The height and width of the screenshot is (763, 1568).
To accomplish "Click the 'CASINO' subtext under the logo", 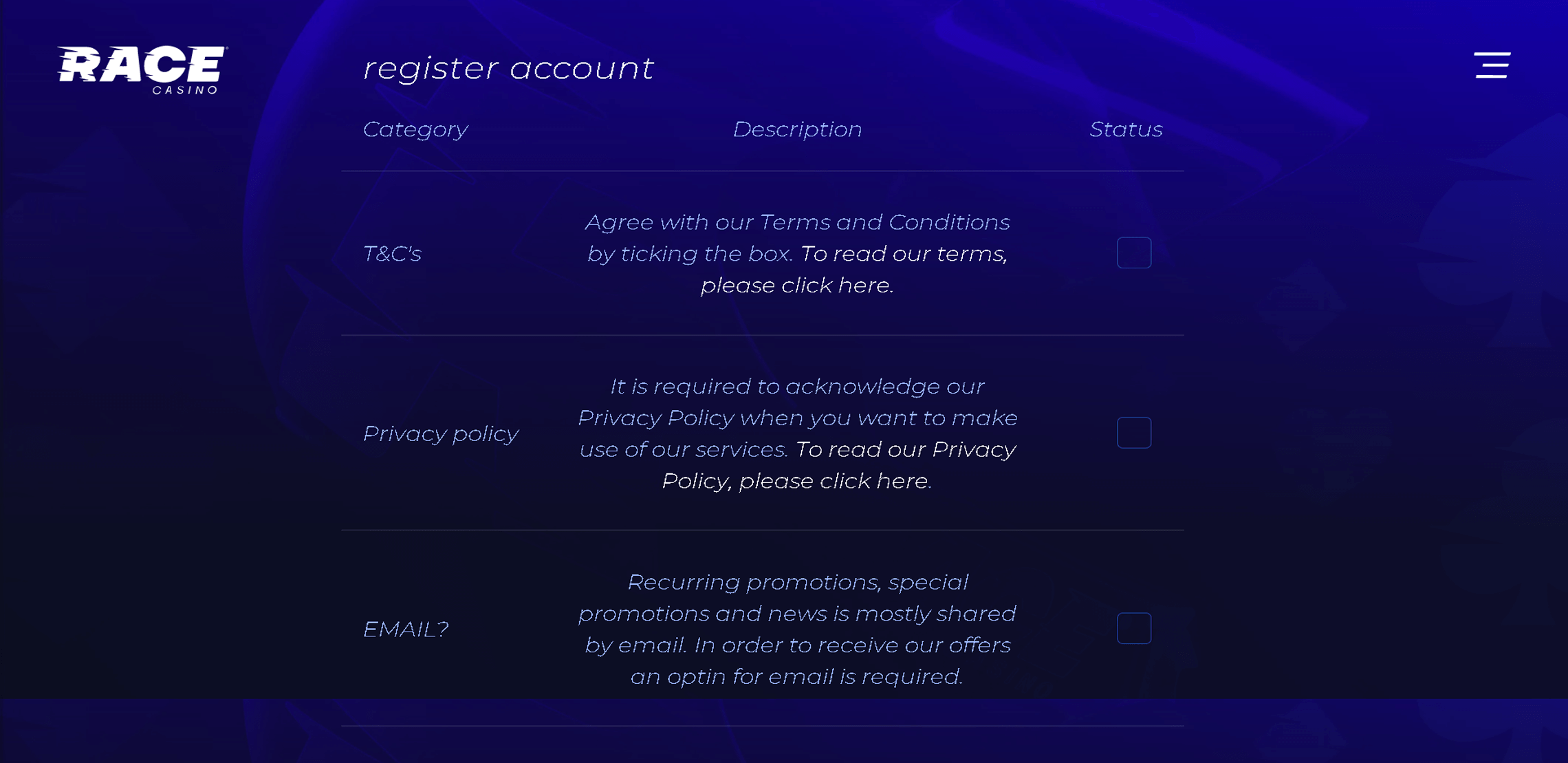I will pos(186,90).
